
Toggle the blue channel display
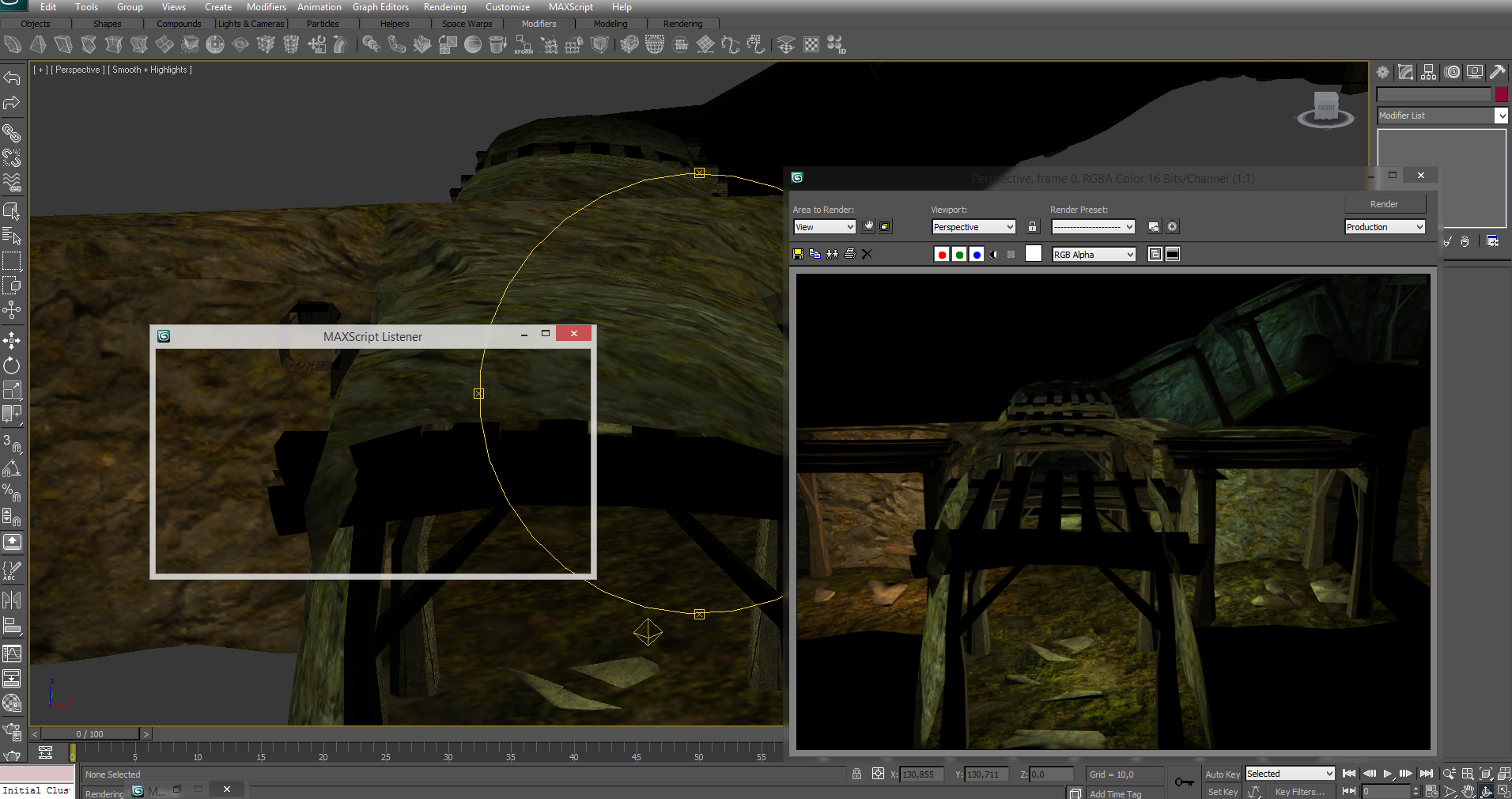[977, 254]
